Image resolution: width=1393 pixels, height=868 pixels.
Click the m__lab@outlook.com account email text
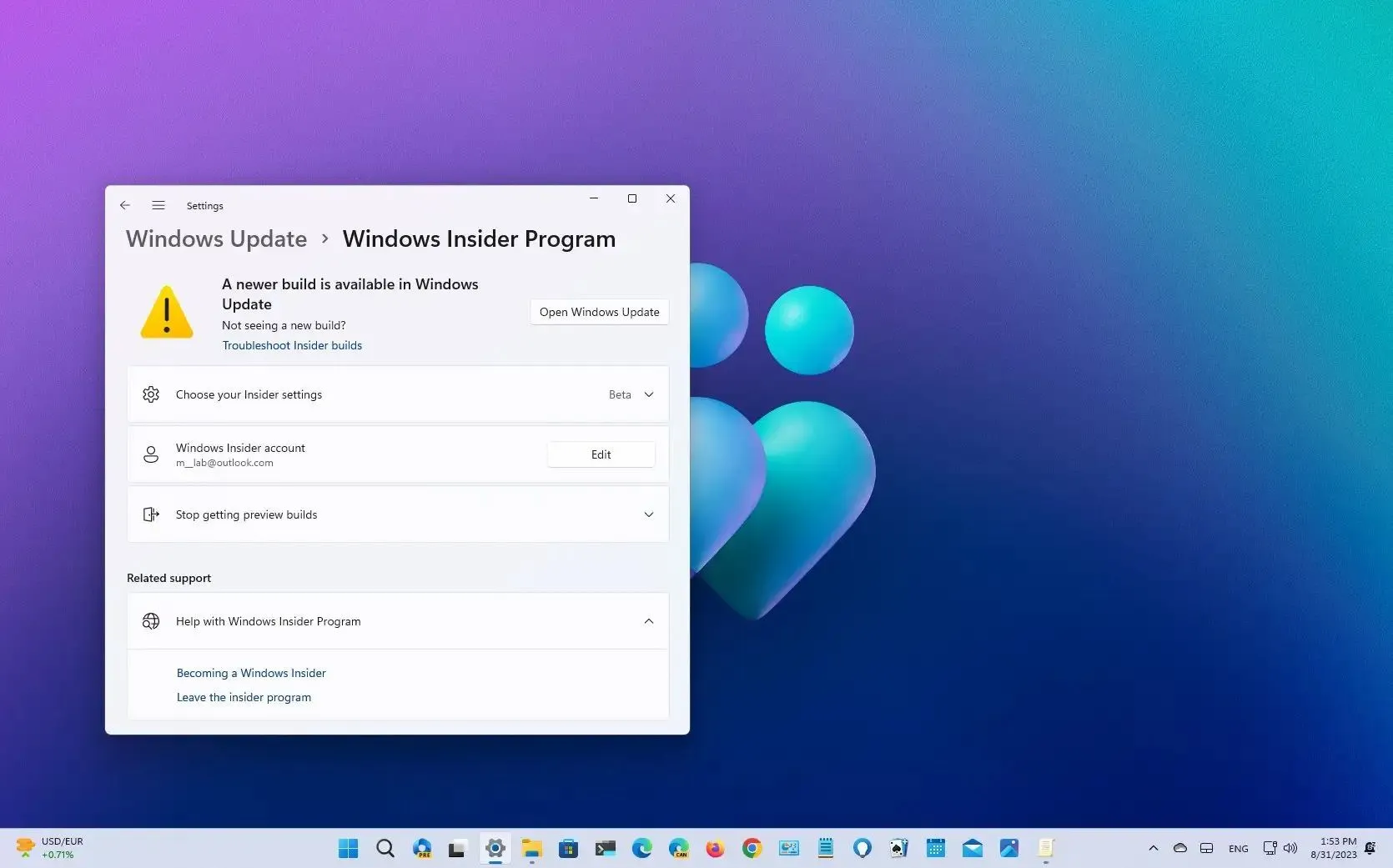pos(224,463)
